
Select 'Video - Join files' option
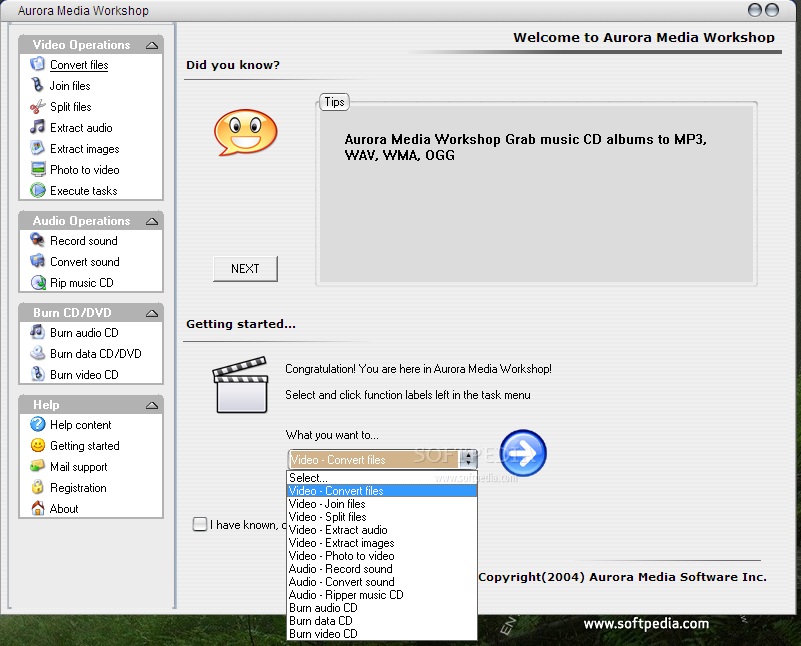click(382, 504)
